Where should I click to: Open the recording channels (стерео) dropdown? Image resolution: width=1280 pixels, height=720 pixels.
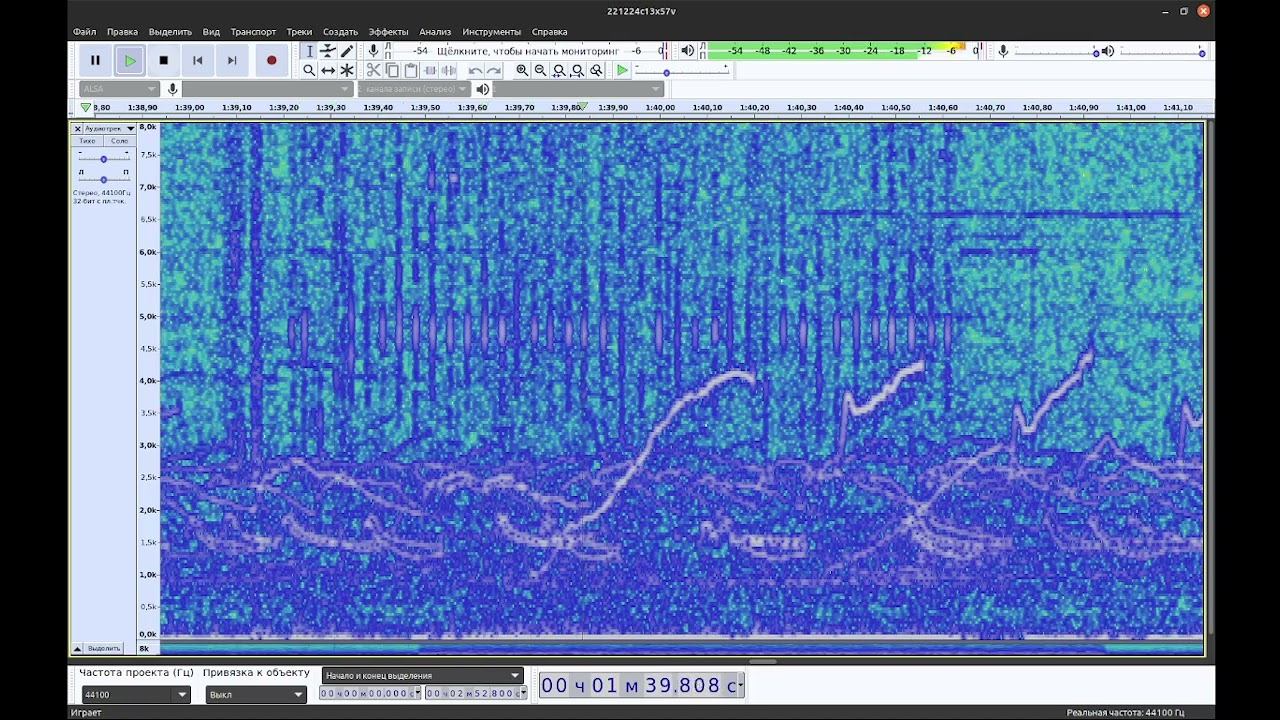[x=413, y=89]
